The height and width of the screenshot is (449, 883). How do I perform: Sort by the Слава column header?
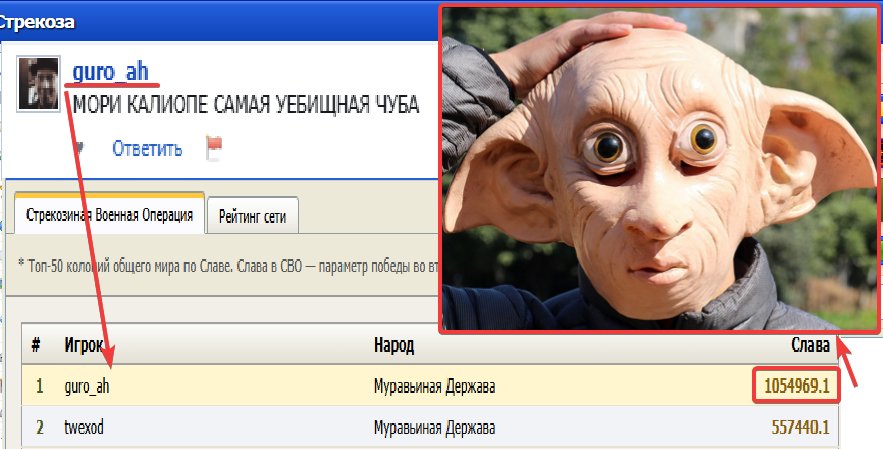(x=810, y=345)
